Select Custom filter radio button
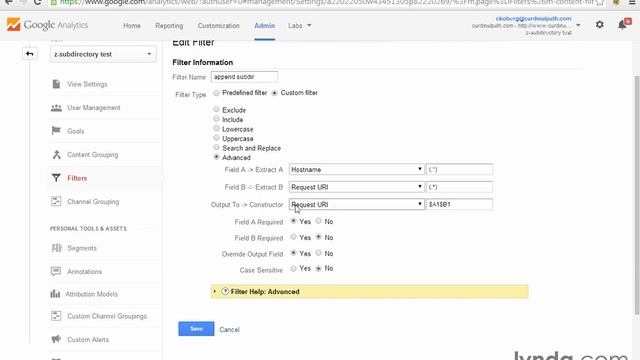This screenshot has height=360, width=640. (275, 93)
